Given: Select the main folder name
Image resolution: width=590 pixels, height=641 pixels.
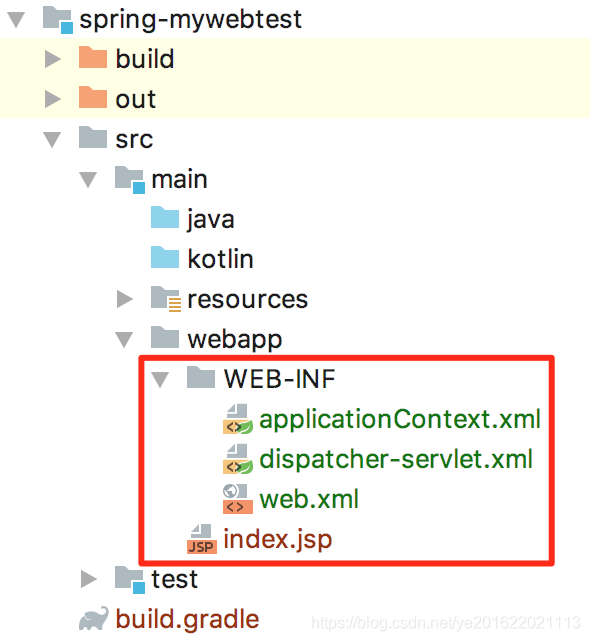Looking at the screenshot, I should click(x=179, y=179).
